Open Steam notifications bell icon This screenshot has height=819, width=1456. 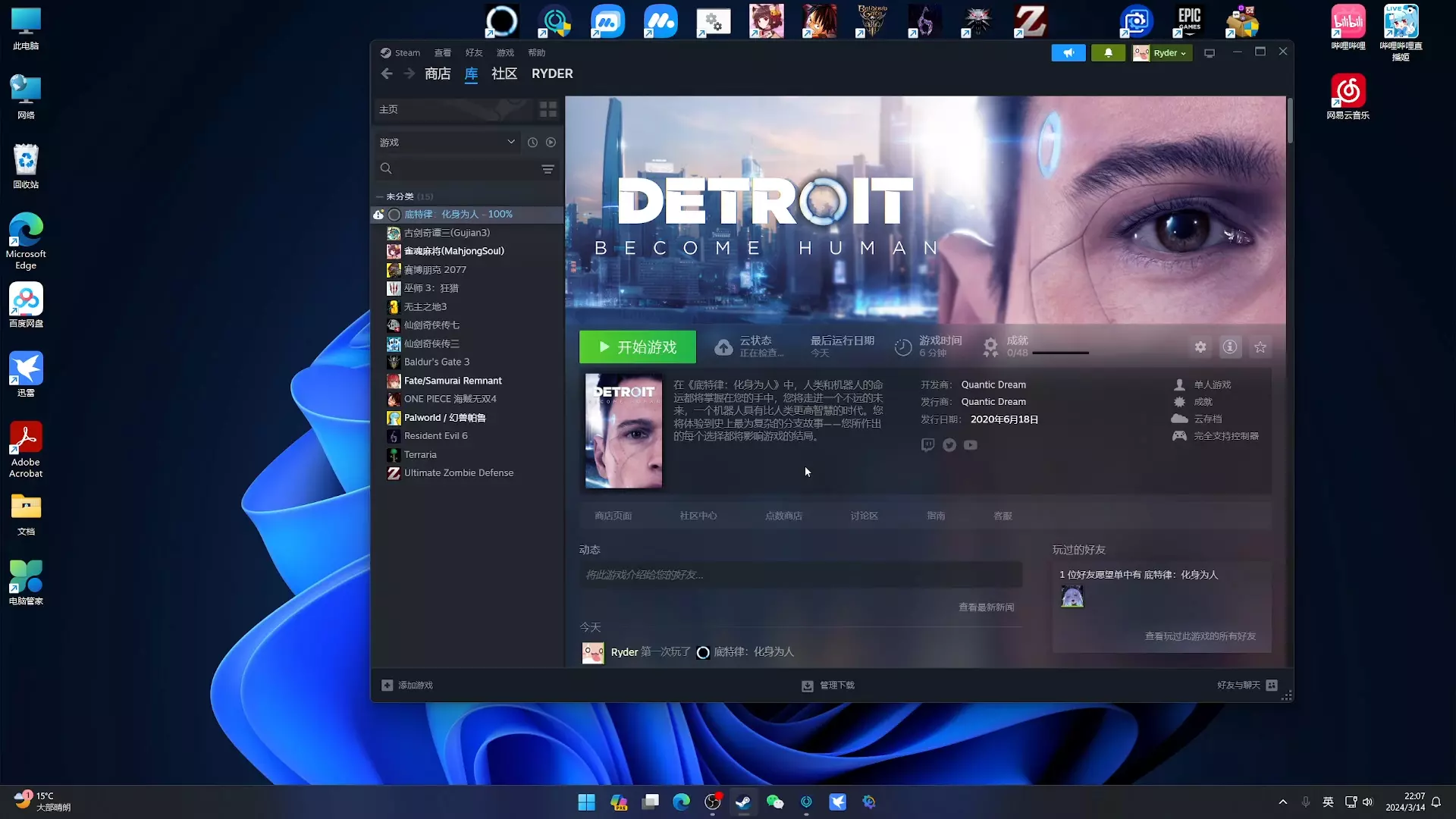(1108, 53)
